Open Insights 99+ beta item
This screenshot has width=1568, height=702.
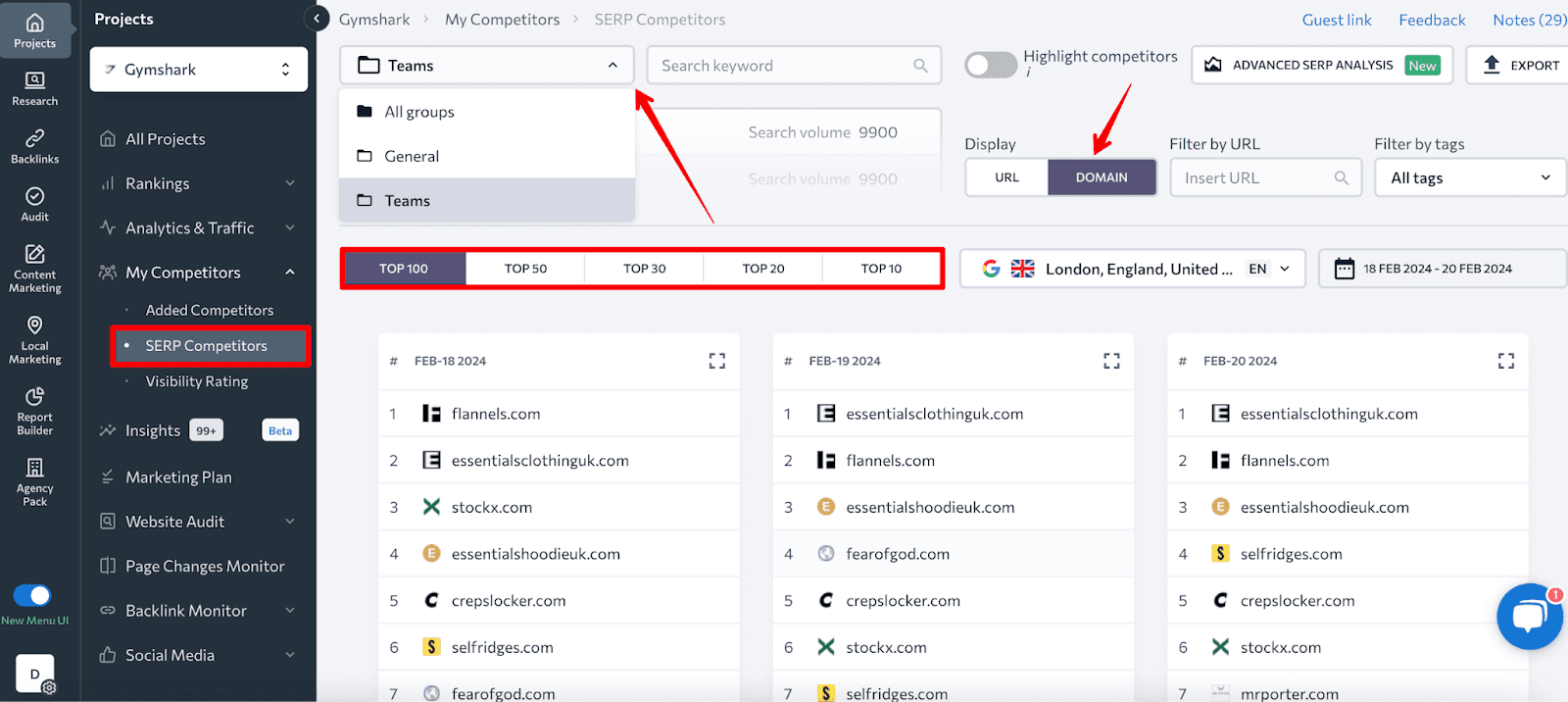point(199,430)
